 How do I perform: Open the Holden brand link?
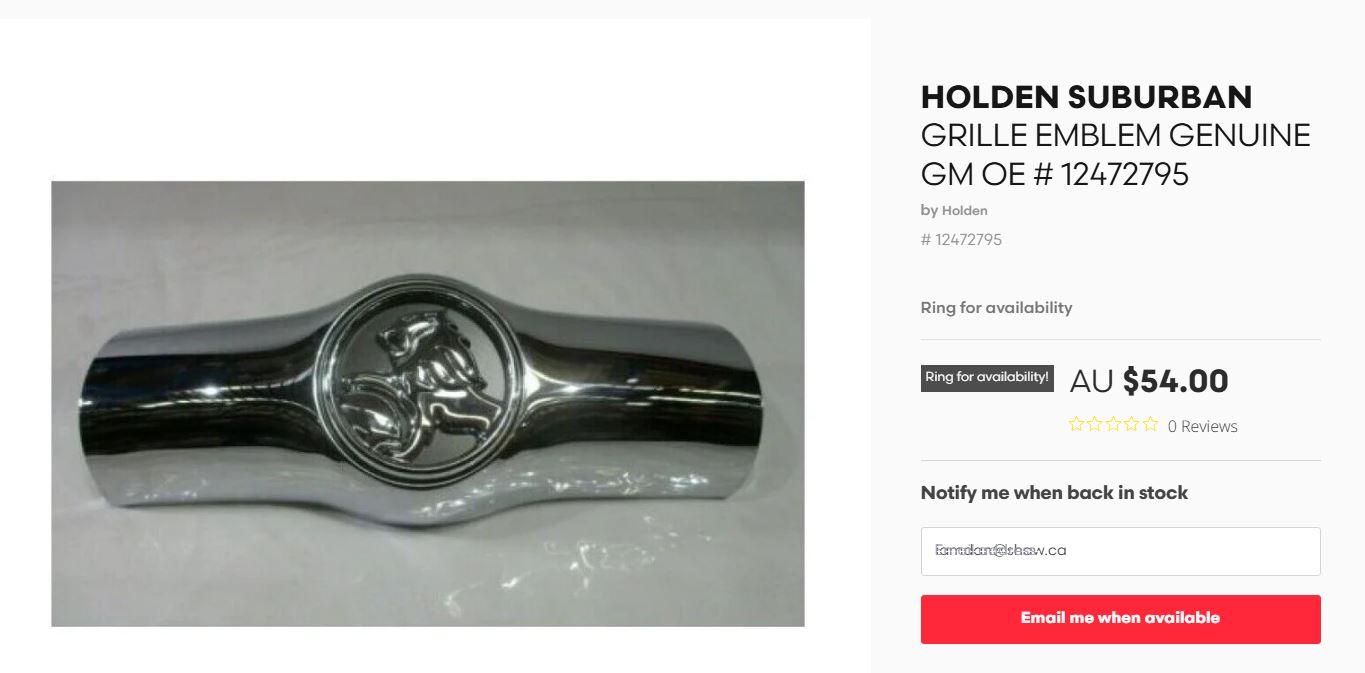coord(964,210)
